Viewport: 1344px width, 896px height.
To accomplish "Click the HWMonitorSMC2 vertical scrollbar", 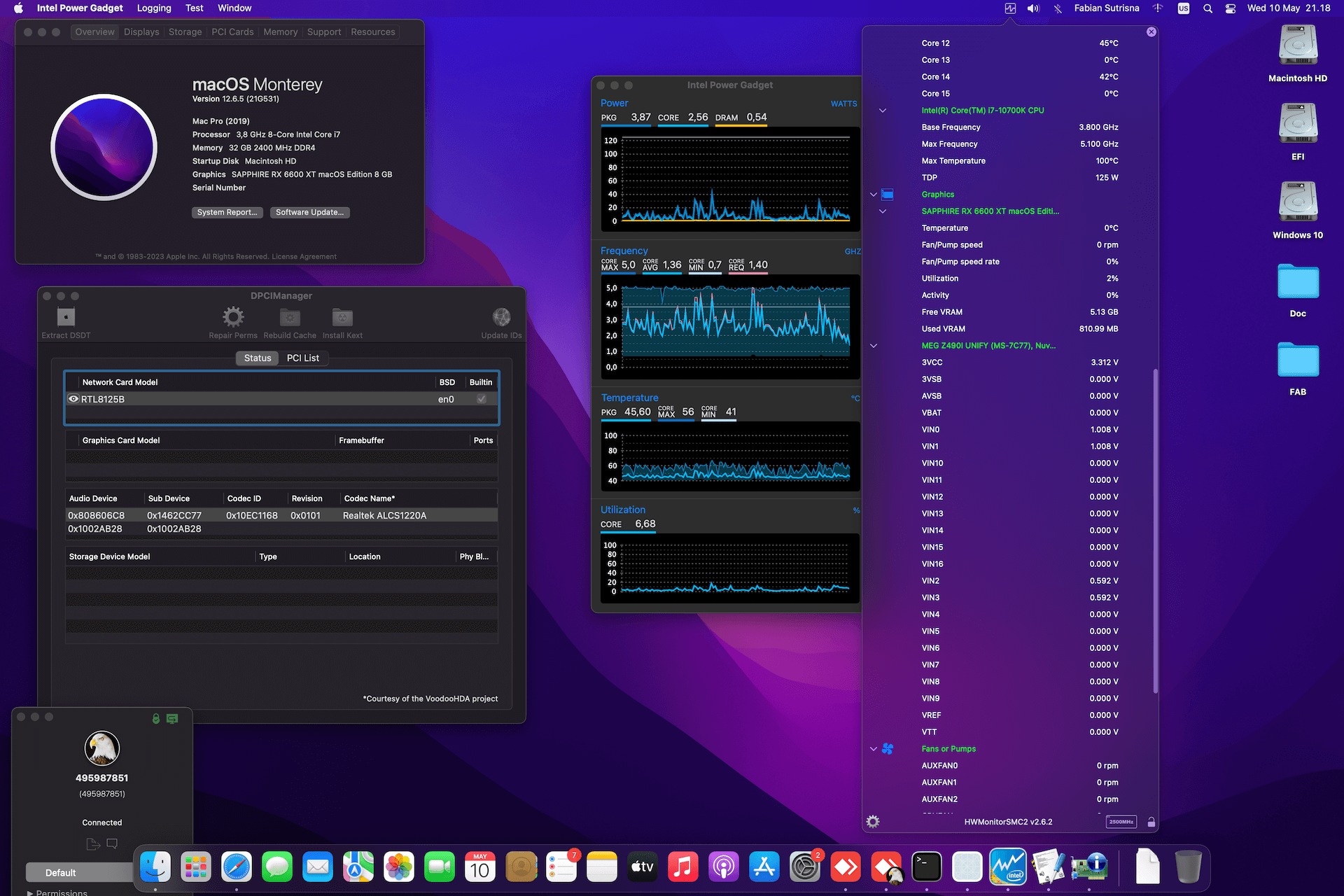I will (x=1155, y=531).
